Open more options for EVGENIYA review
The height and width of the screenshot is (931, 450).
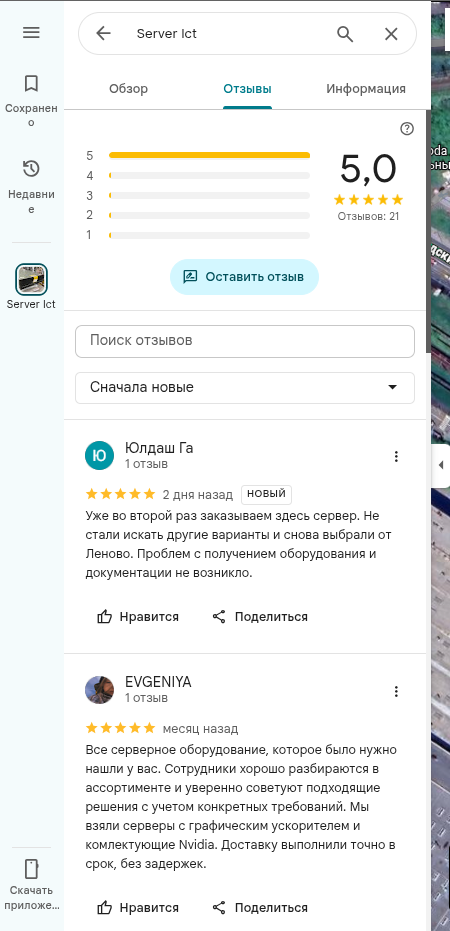pyautogui.click(x=396, y=691)
